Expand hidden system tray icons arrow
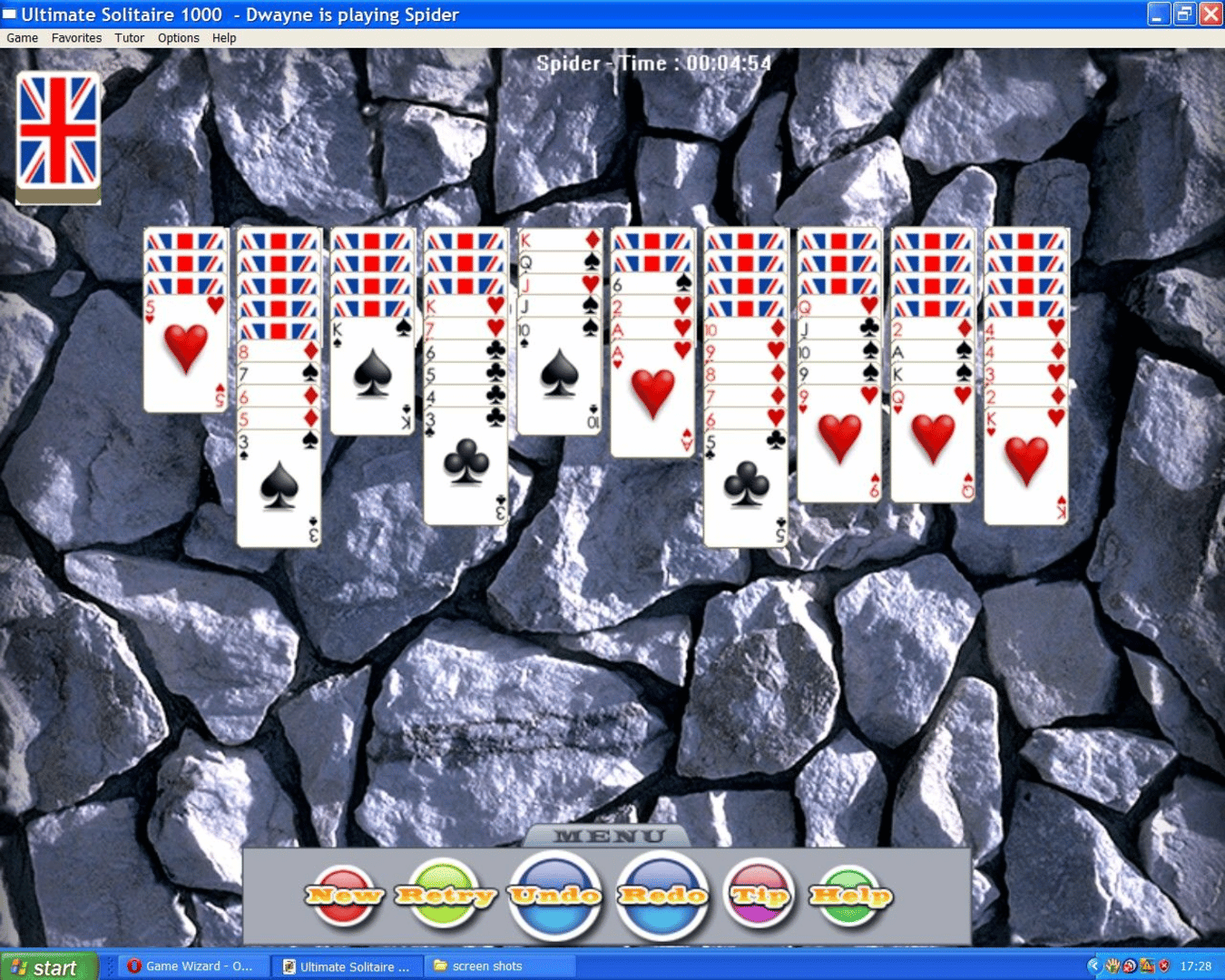The height and width of the screenshot is (980, 1225). [1093, 966]
